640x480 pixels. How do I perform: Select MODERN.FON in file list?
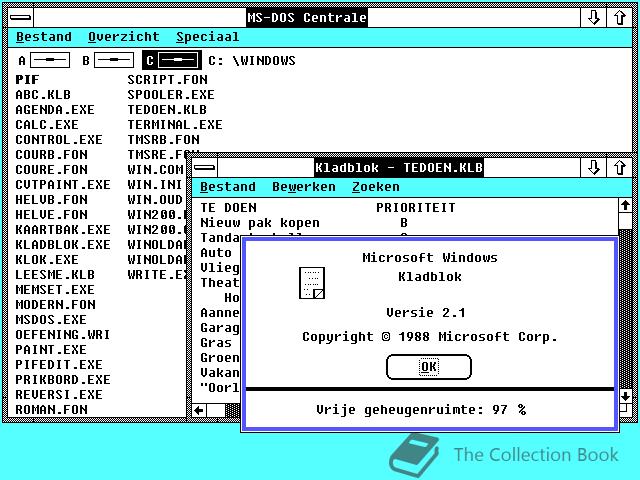56,305
